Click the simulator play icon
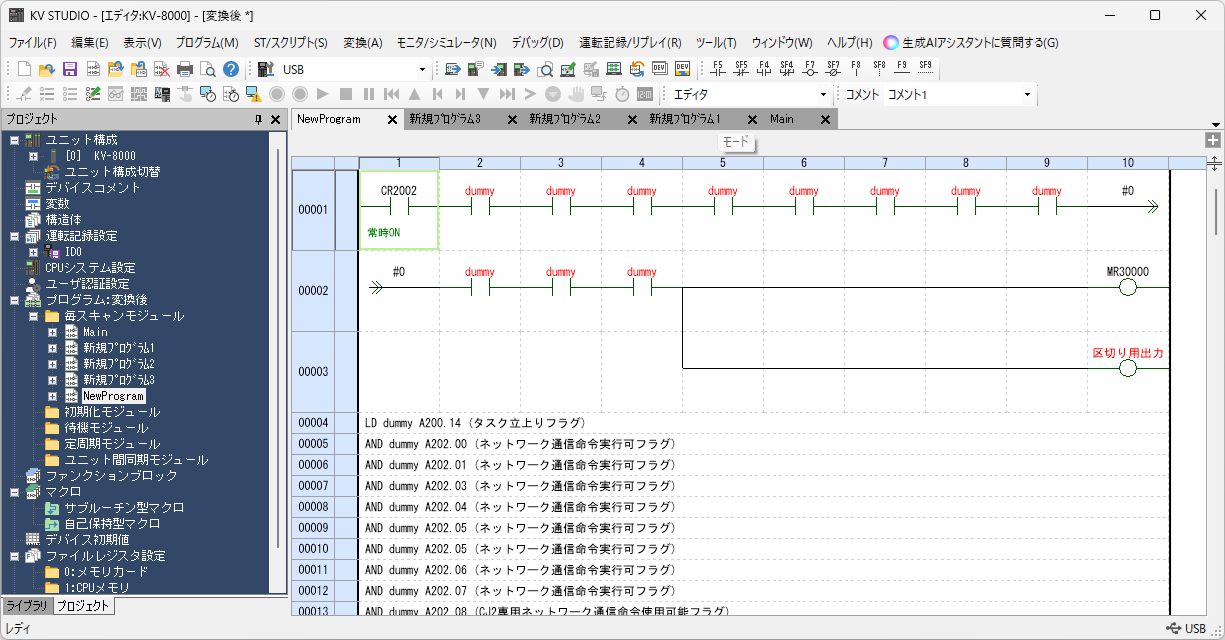This screenshot has height=640, width=1225. pyautogui.click(x=322, y=94)
